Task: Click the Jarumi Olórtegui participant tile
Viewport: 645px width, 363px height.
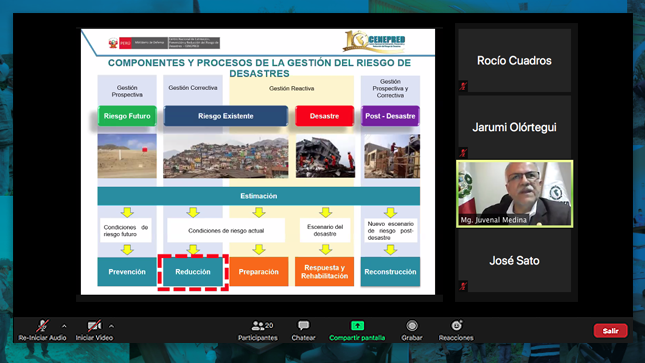Action: (514, 127)
